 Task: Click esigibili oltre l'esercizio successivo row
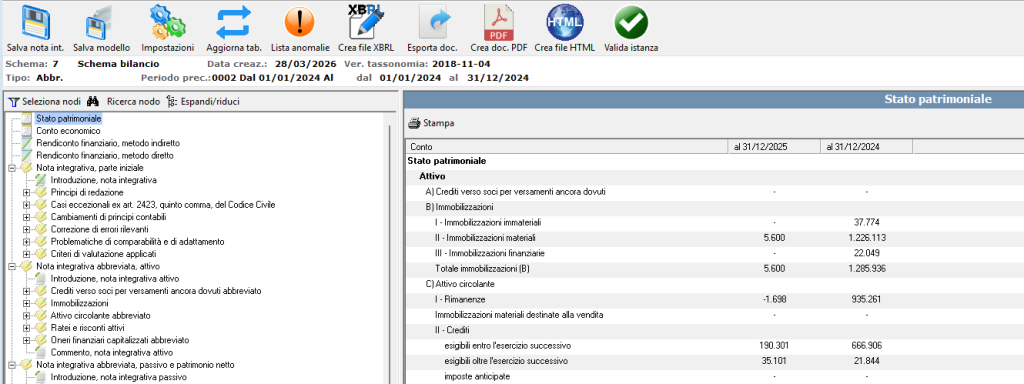pyautogui.click(x=714, y=360)
